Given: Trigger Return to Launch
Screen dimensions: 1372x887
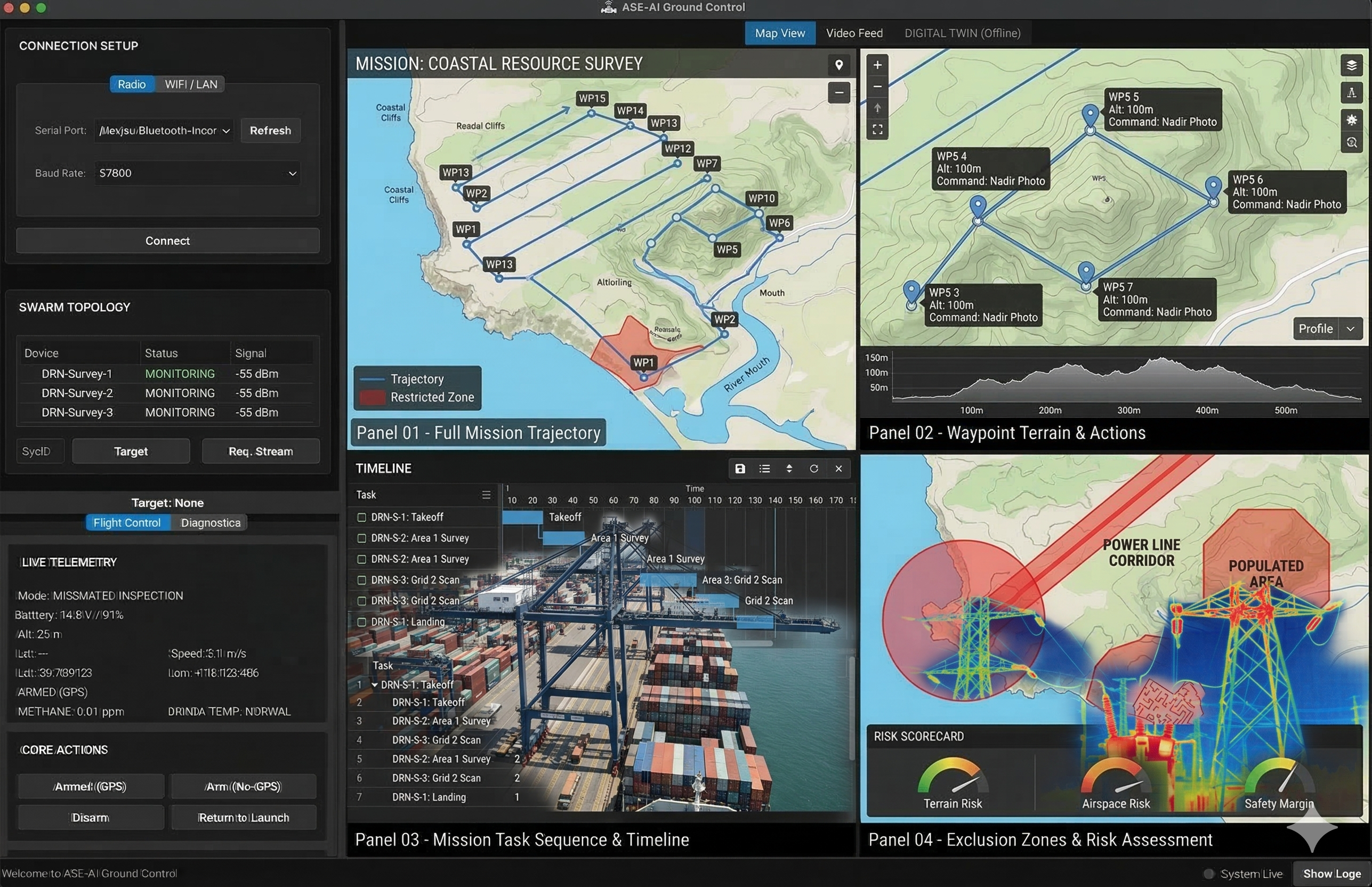Looking at the screenshot, I should click(244, 817).
